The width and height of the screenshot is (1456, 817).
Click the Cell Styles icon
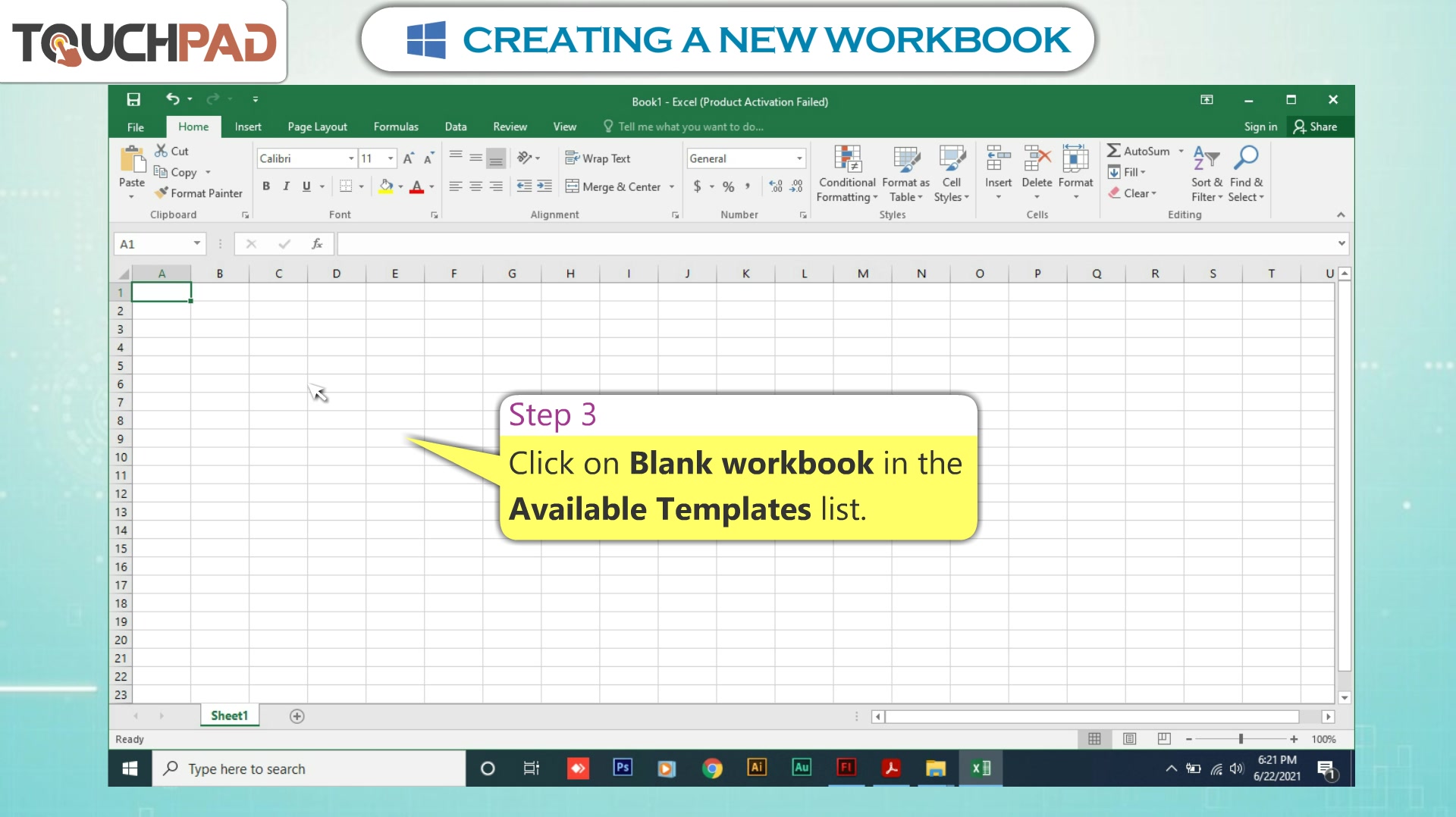pos(952,158)
